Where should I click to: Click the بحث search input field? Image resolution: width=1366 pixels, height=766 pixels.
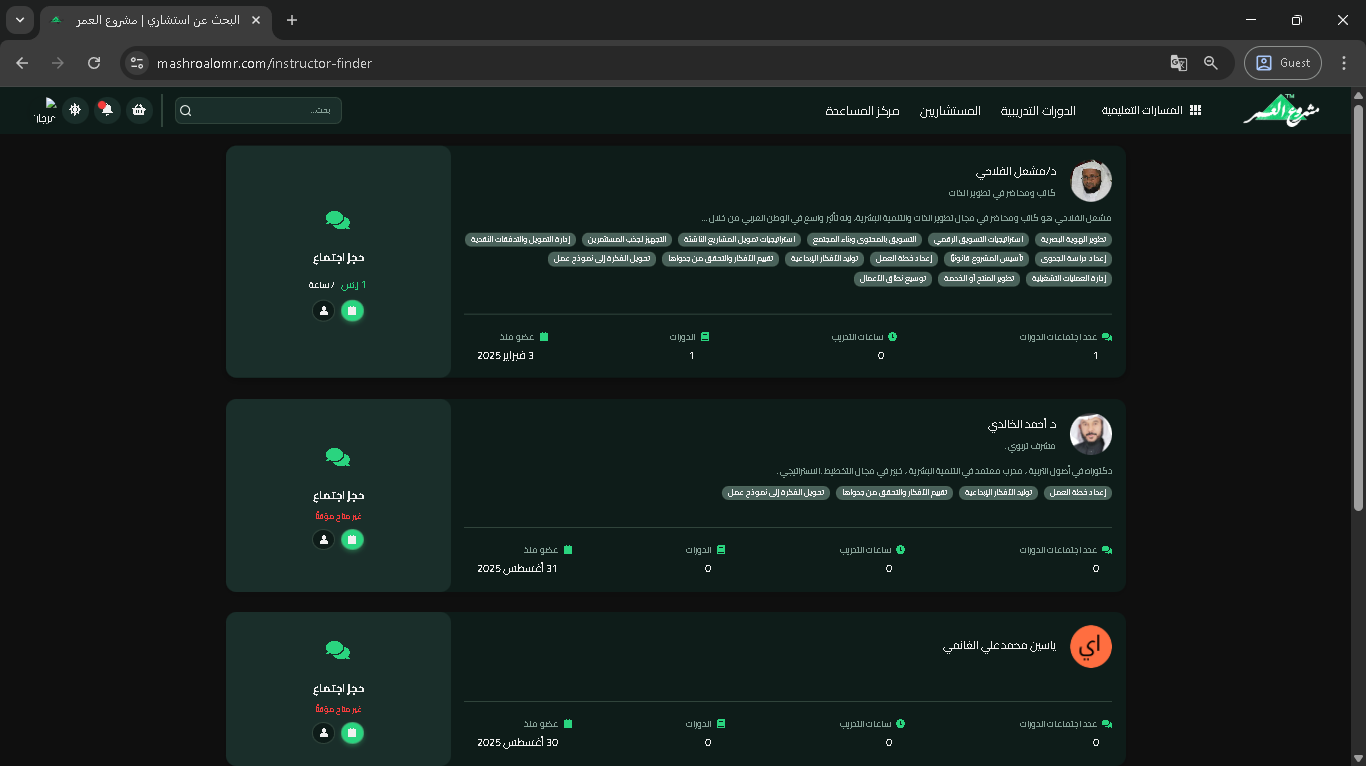pos(260,110)
